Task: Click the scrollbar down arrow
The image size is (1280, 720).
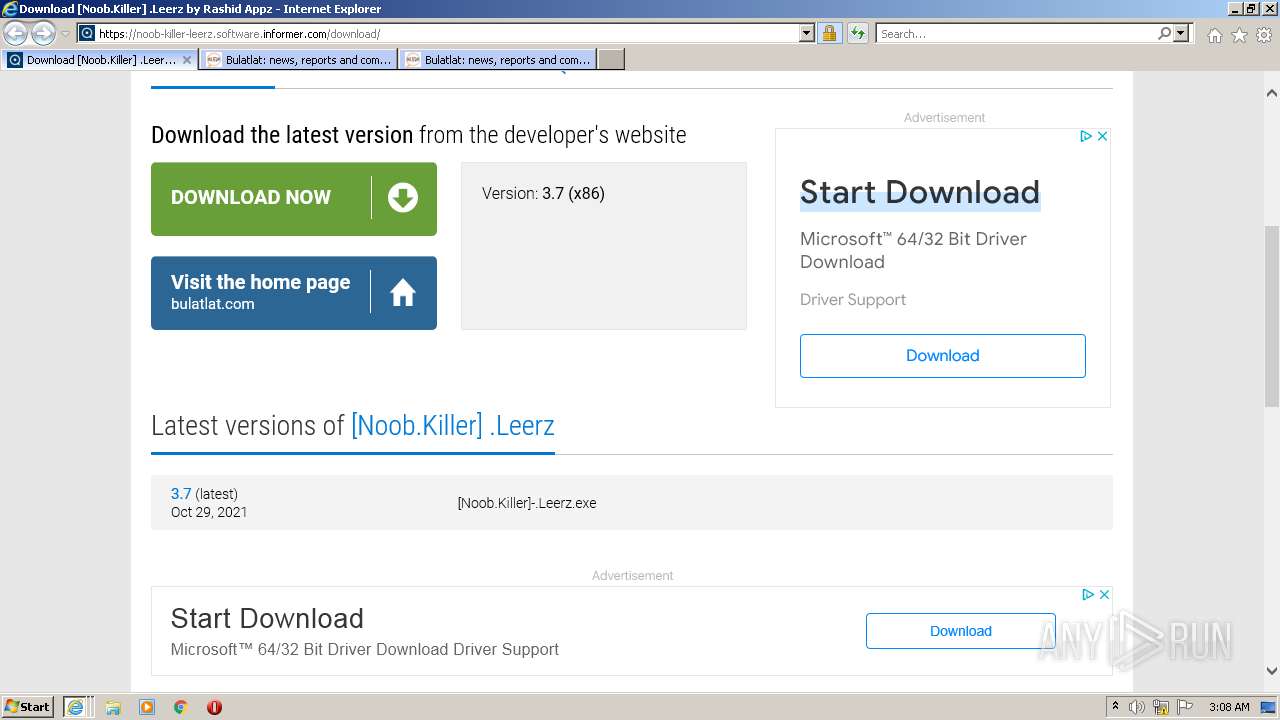Action: 1272,671
